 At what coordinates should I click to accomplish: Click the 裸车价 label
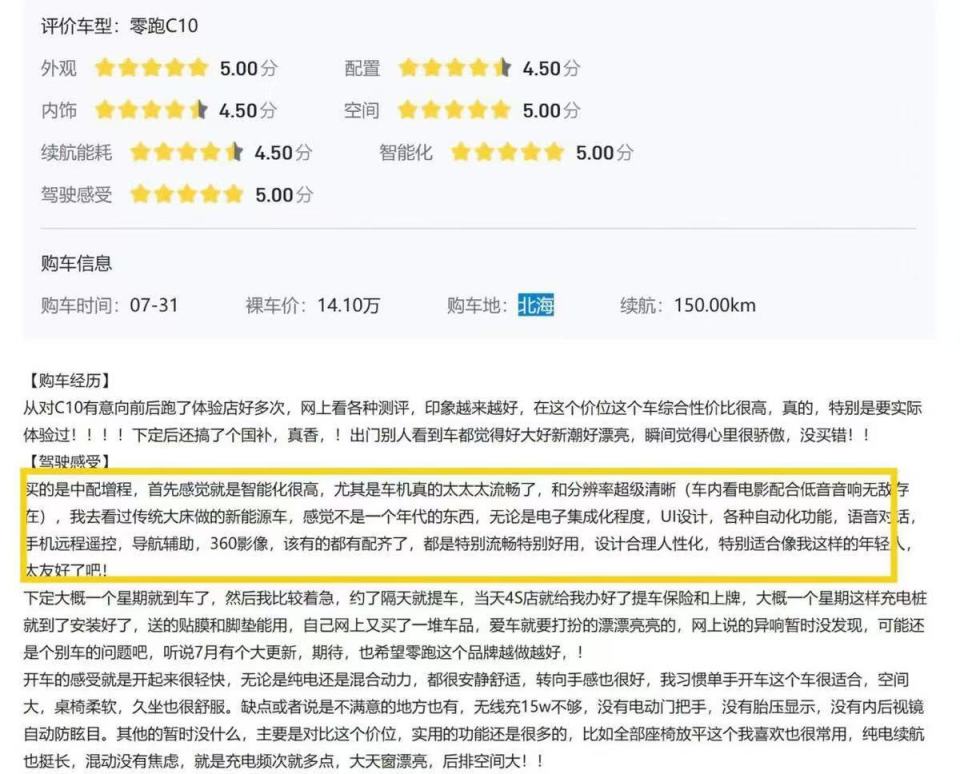tap(276, 305)
